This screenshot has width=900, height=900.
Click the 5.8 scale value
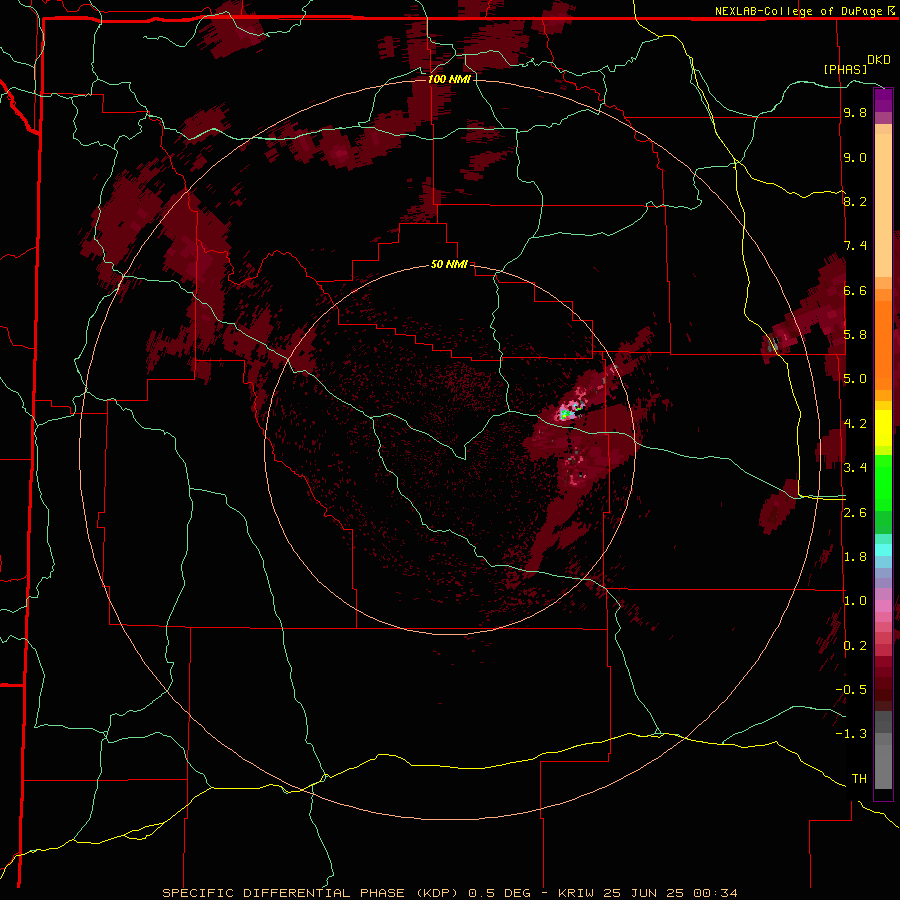pos(855,335)
